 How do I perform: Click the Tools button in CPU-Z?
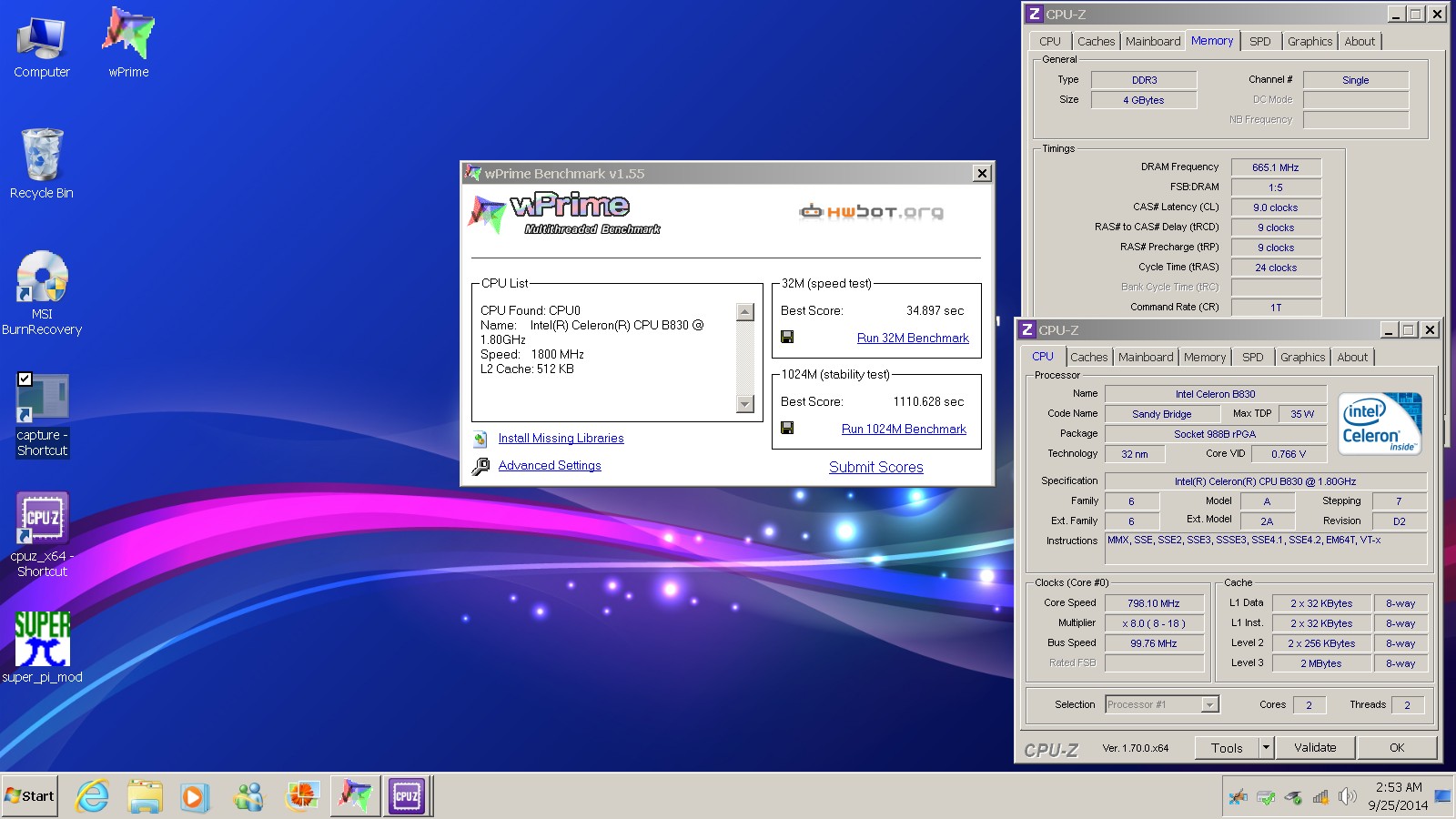tap(1227, 747)
